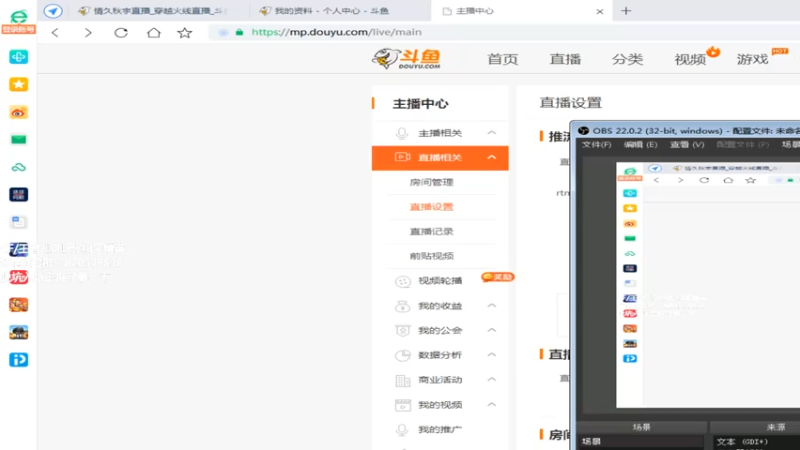
Task: Open the battlefield game sidebar icon
Action: coord(18,332)
